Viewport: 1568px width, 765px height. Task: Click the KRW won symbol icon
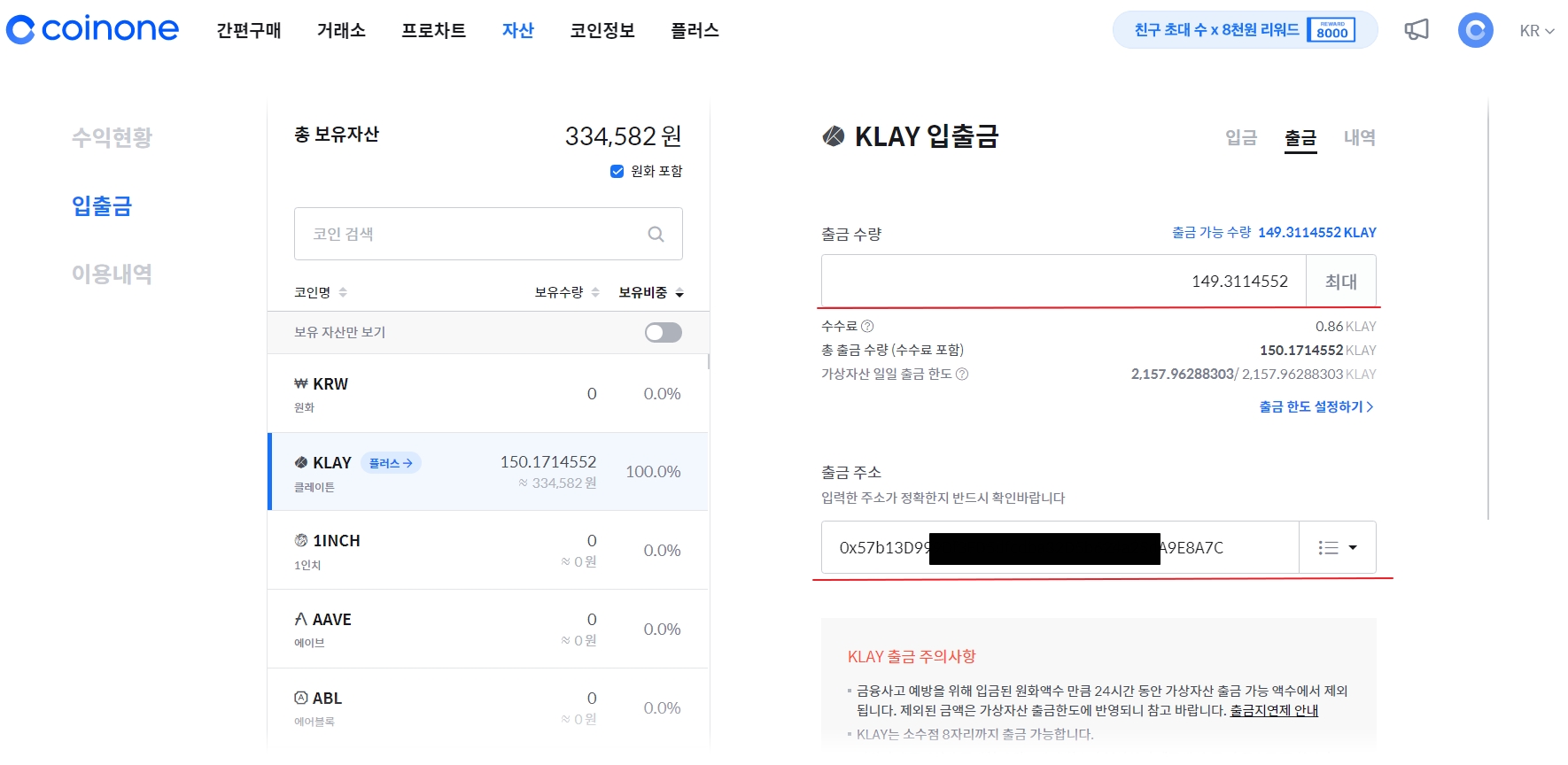point(301,383)
